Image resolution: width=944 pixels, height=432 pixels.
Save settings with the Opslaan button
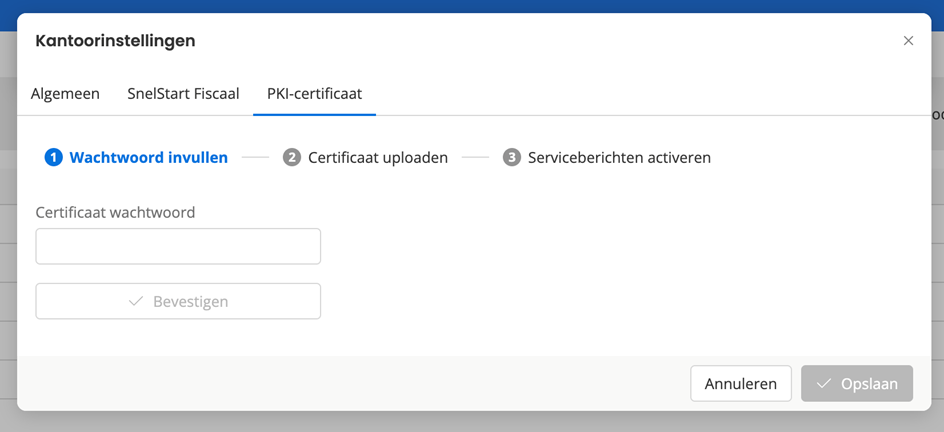click(857, 384)
